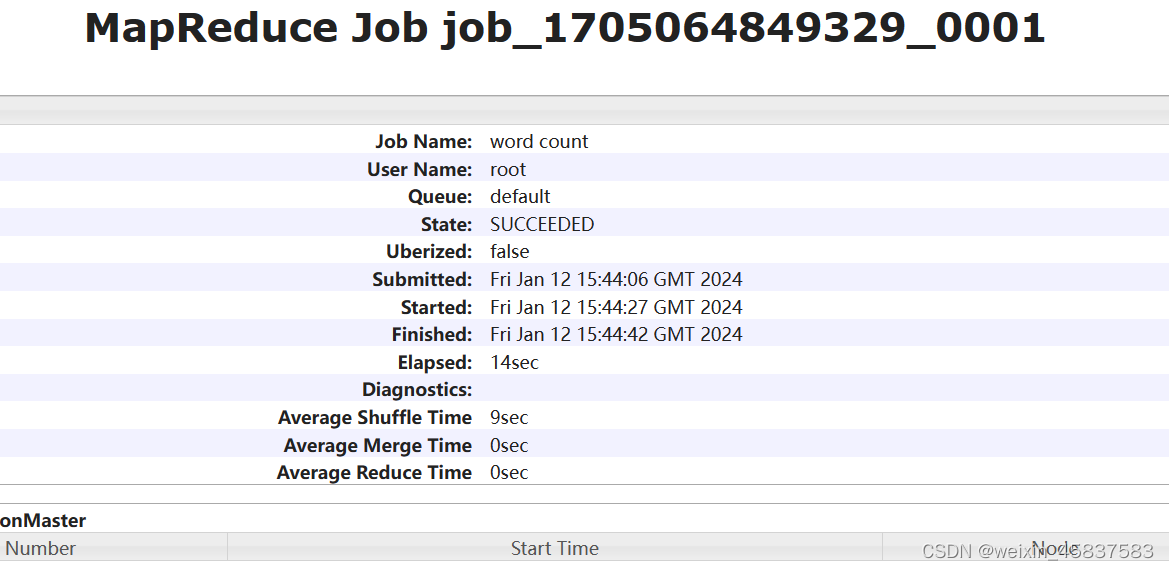Sort by the Node column header
1169x570 pixels.
click(x=1026, y=548)
